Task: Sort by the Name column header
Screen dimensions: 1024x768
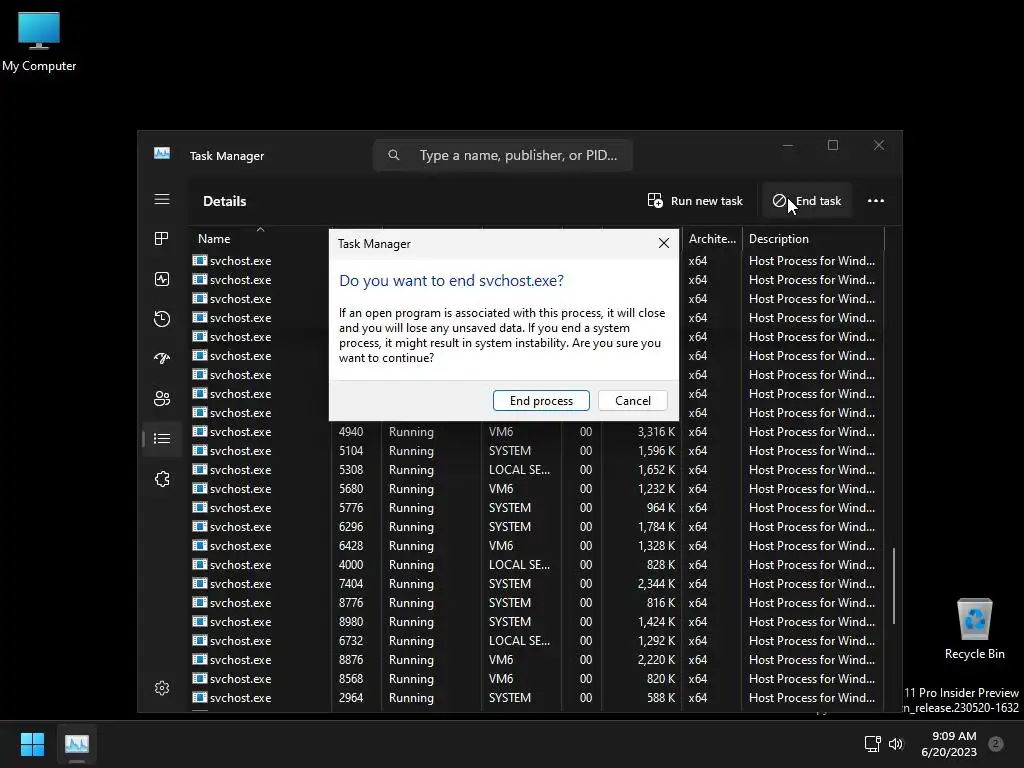Action: tap(260, 238)
